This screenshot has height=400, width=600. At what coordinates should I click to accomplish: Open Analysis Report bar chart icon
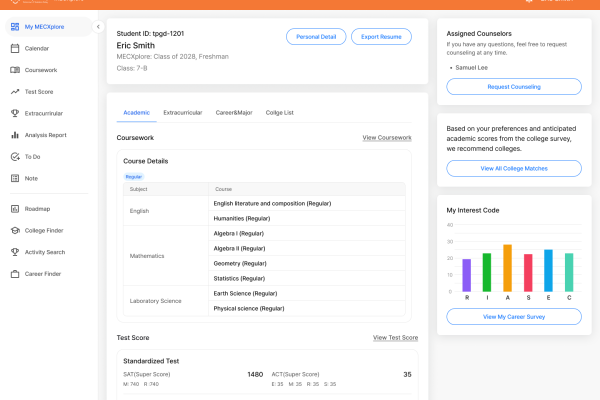15,135
